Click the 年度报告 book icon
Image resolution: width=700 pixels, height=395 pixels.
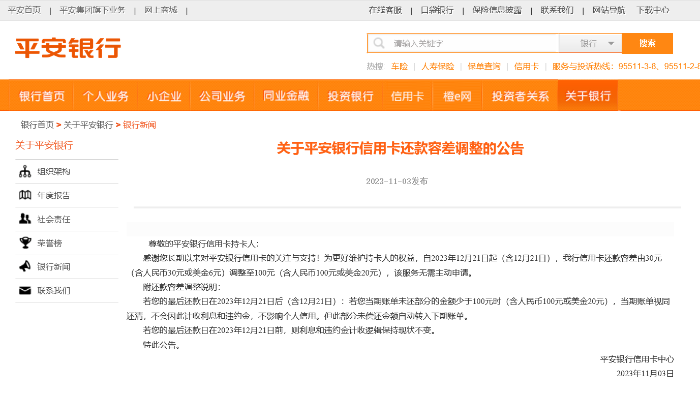tap(25, 195)
